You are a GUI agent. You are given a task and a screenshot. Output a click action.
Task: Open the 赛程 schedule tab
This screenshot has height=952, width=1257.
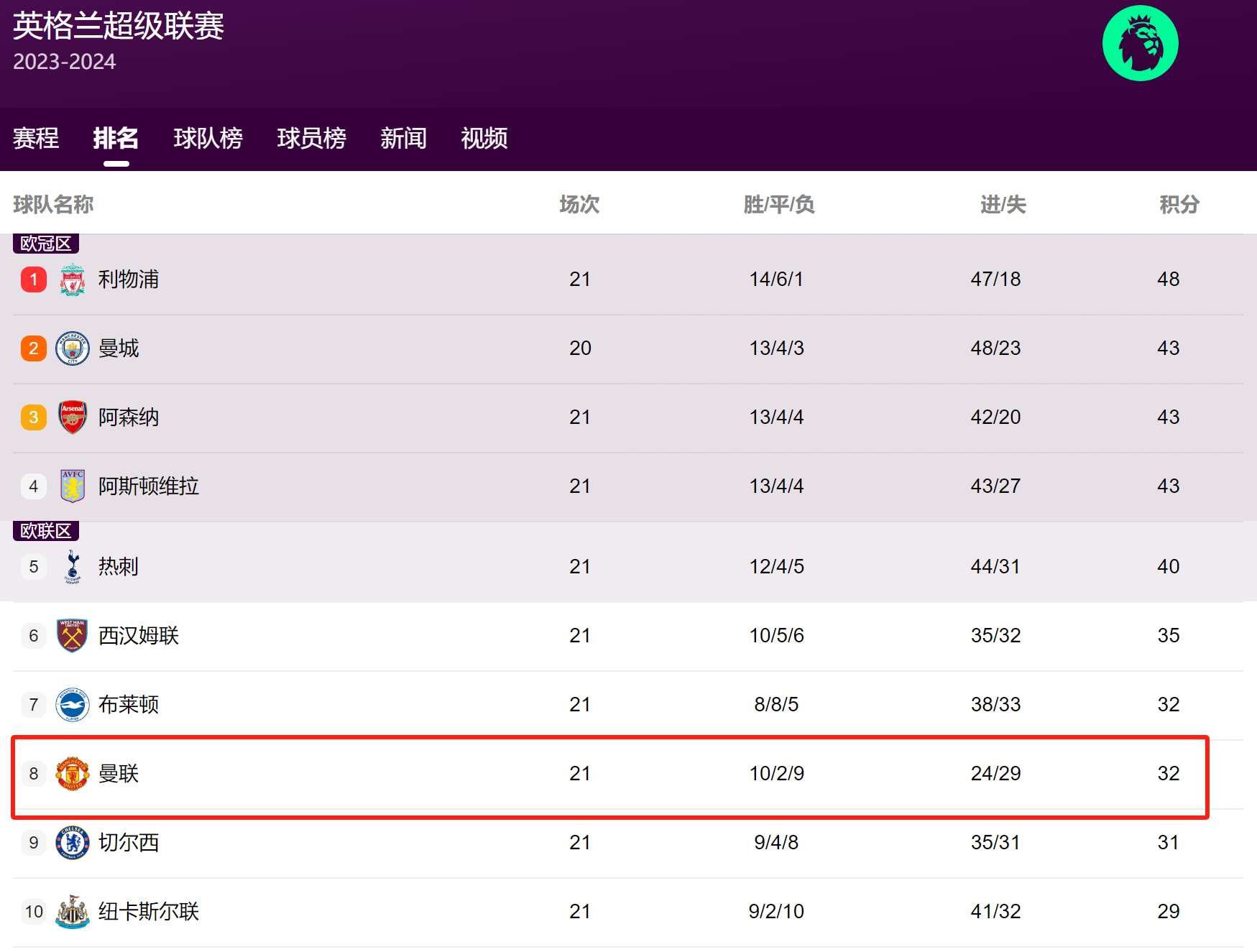point(36,138)
